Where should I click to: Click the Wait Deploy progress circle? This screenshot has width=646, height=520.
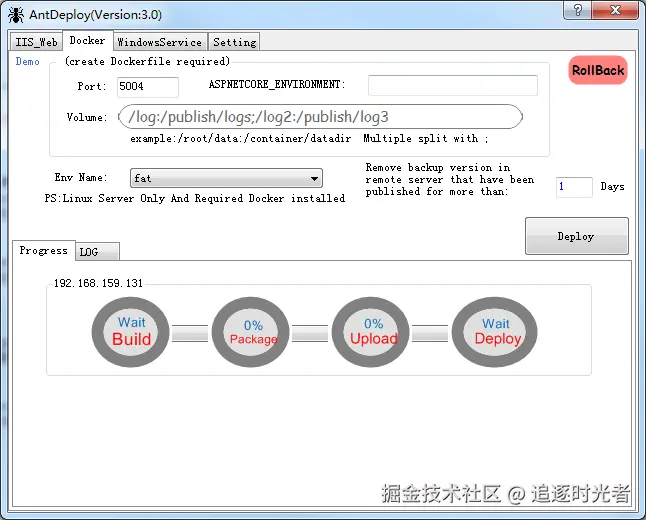494,332
